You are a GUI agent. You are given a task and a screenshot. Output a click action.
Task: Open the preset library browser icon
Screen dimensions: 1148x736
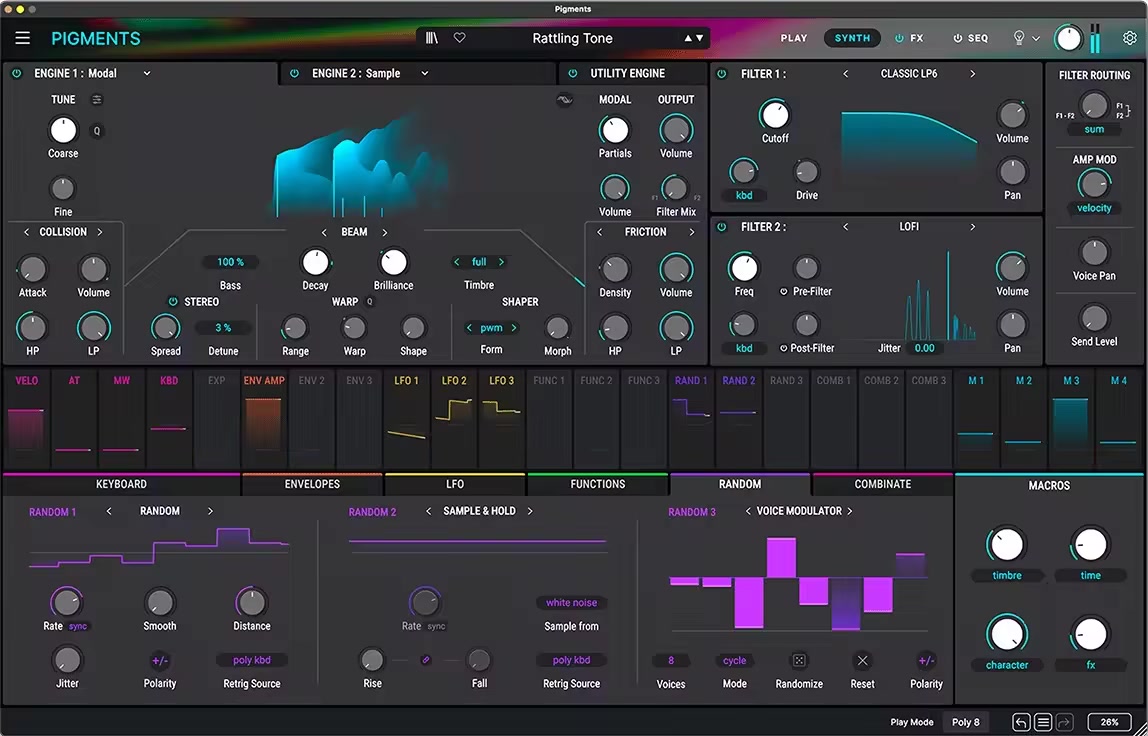pyautogui.click(x=432, y=38)
